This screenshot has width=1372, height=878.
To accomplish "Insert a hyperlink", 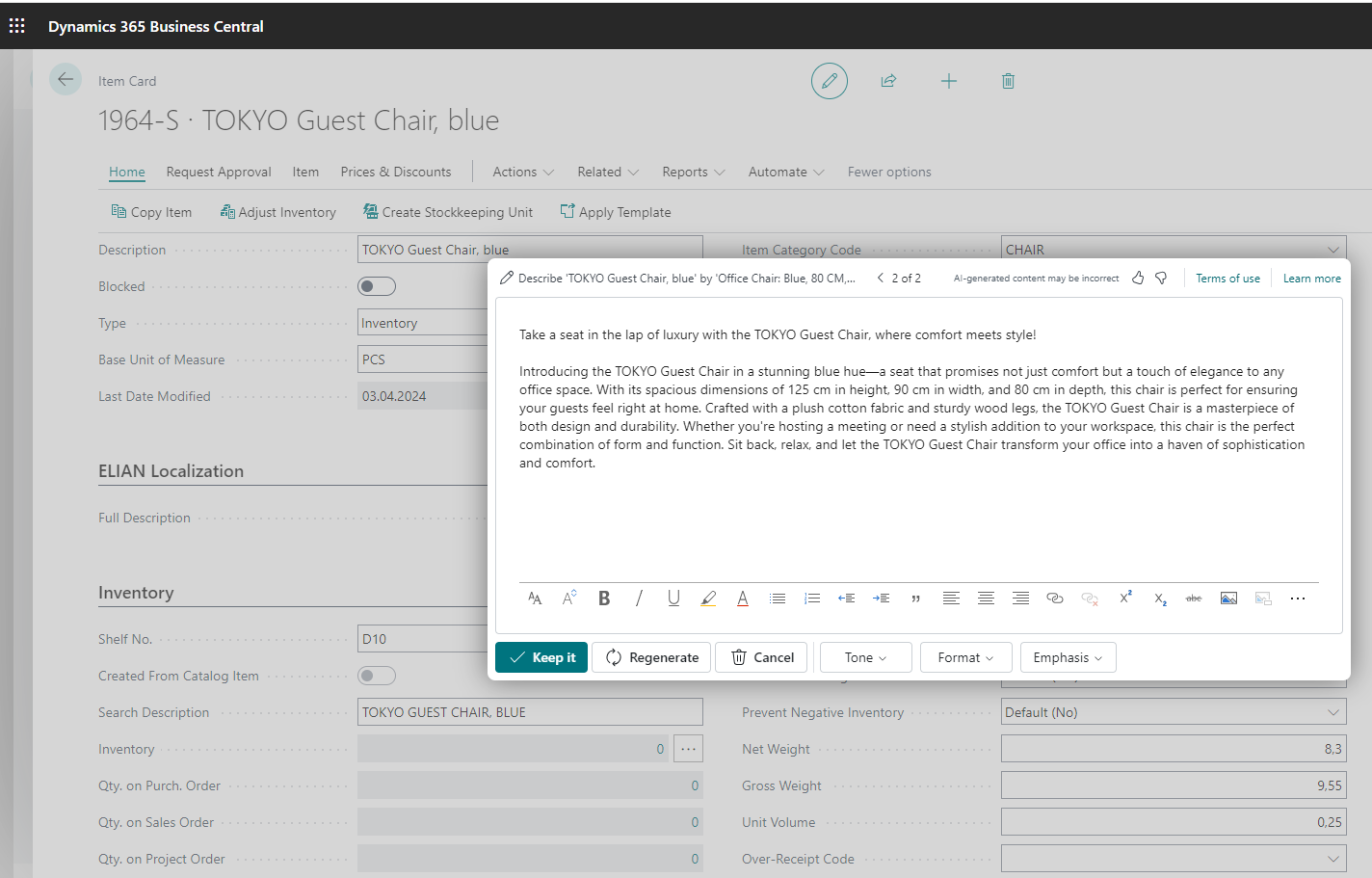I will coord(1055,599).
